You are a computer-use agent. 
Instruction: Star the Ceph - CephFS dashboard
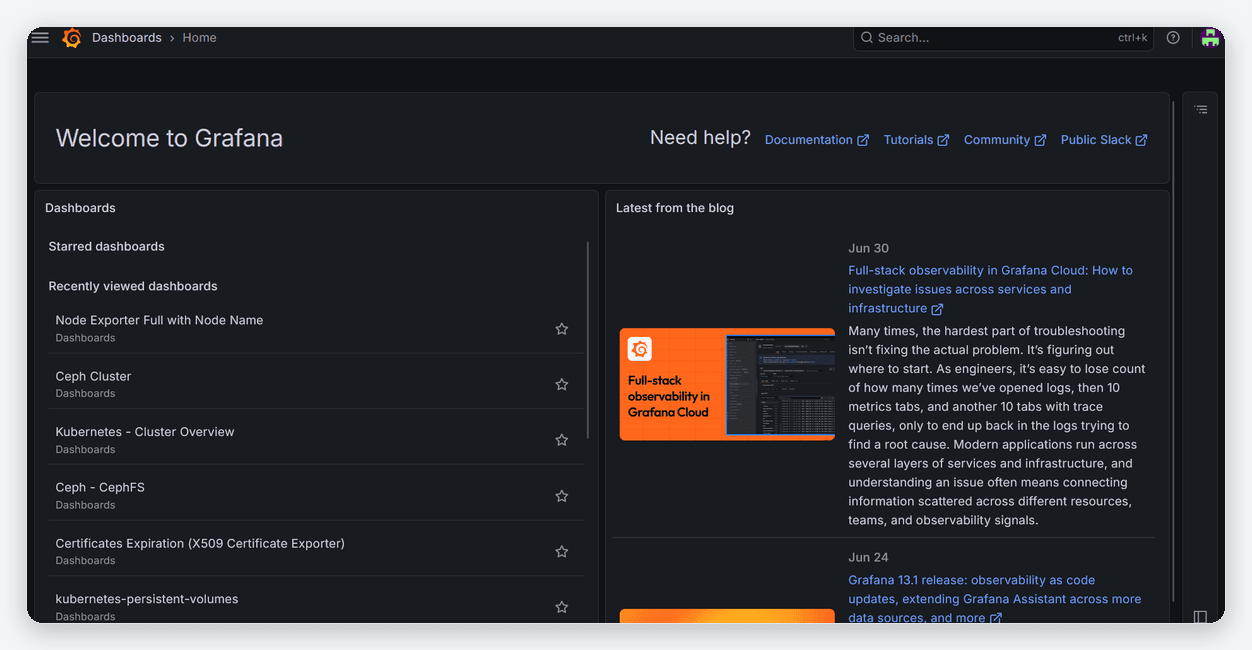click(562, 496)
